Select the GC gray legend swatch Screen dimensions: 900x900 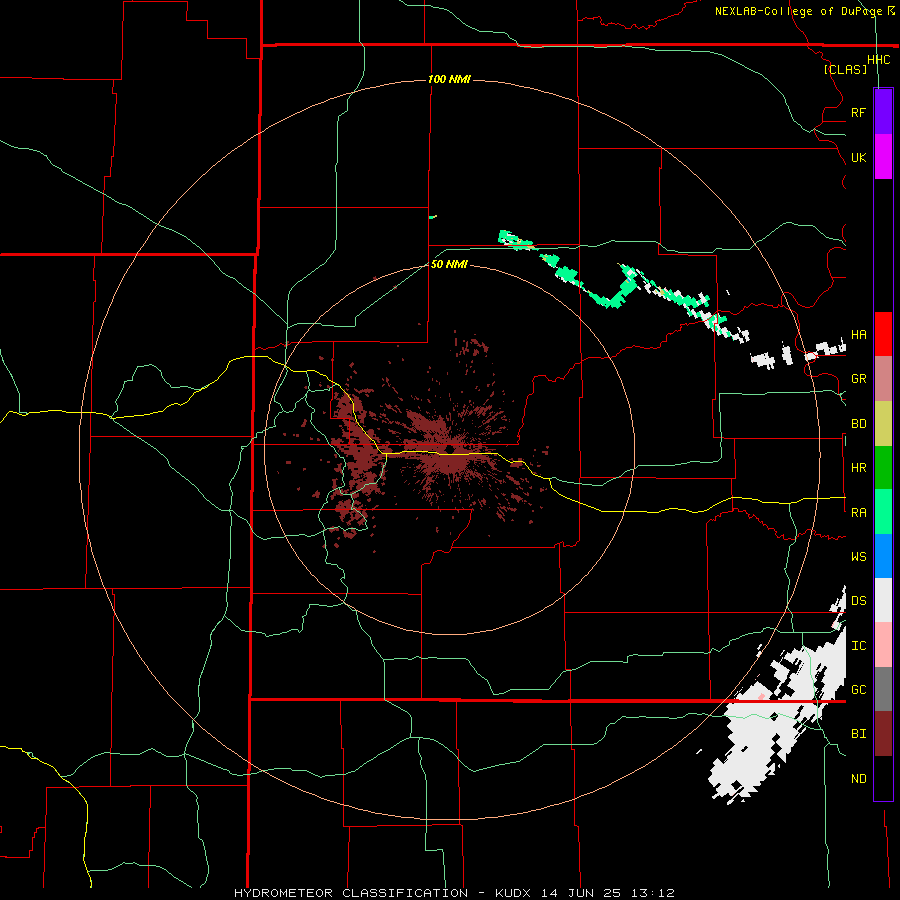click(883, 689)
